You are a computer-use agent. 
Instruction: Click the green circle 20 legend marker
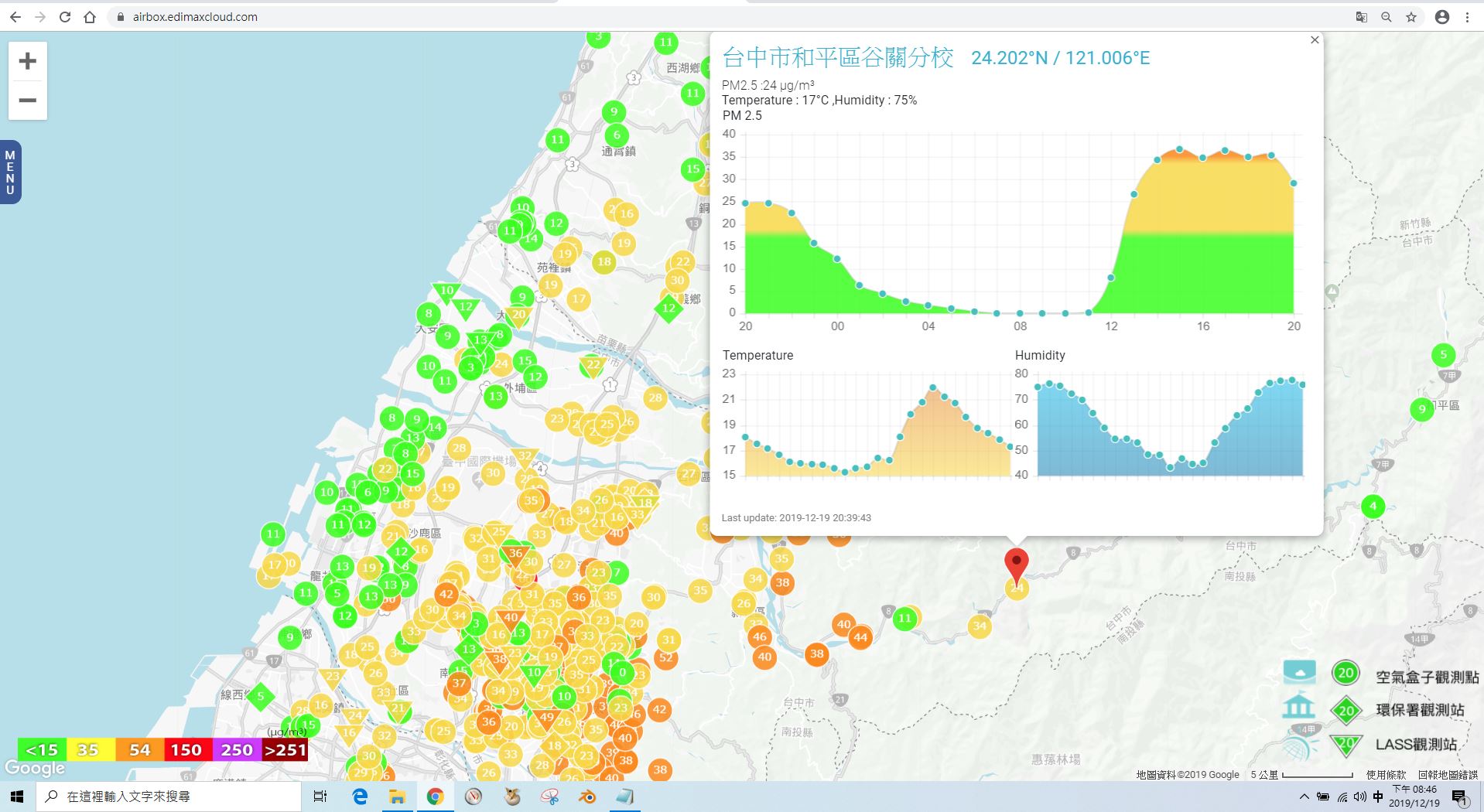1346,673
